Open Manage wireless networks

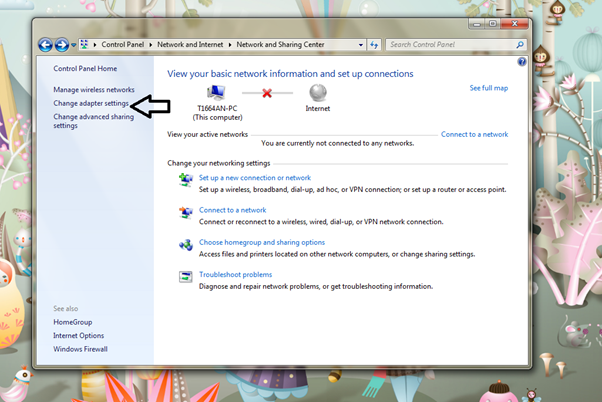pos(94,90)
